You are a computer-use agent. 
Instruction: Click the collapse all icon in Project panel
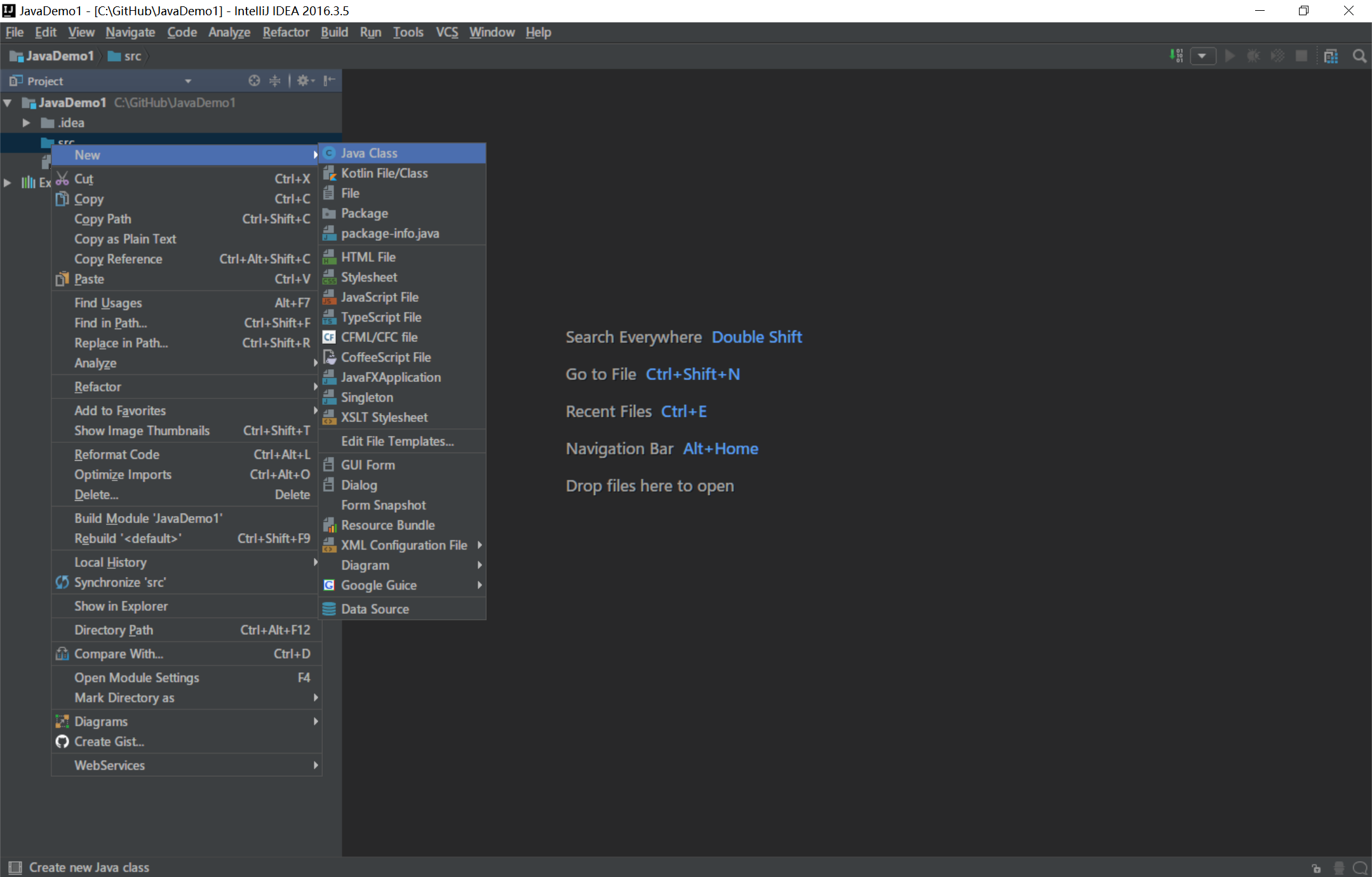point(274,81)
